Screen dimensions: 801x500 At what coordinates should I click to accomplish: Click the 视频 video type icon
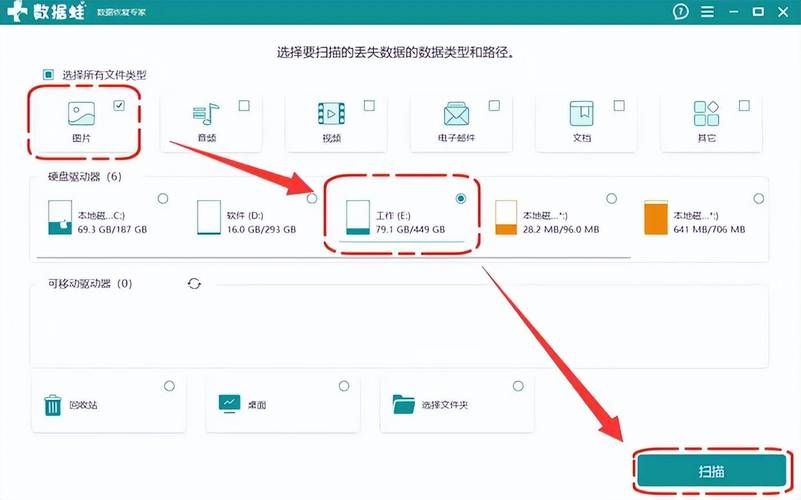[331, 113]
